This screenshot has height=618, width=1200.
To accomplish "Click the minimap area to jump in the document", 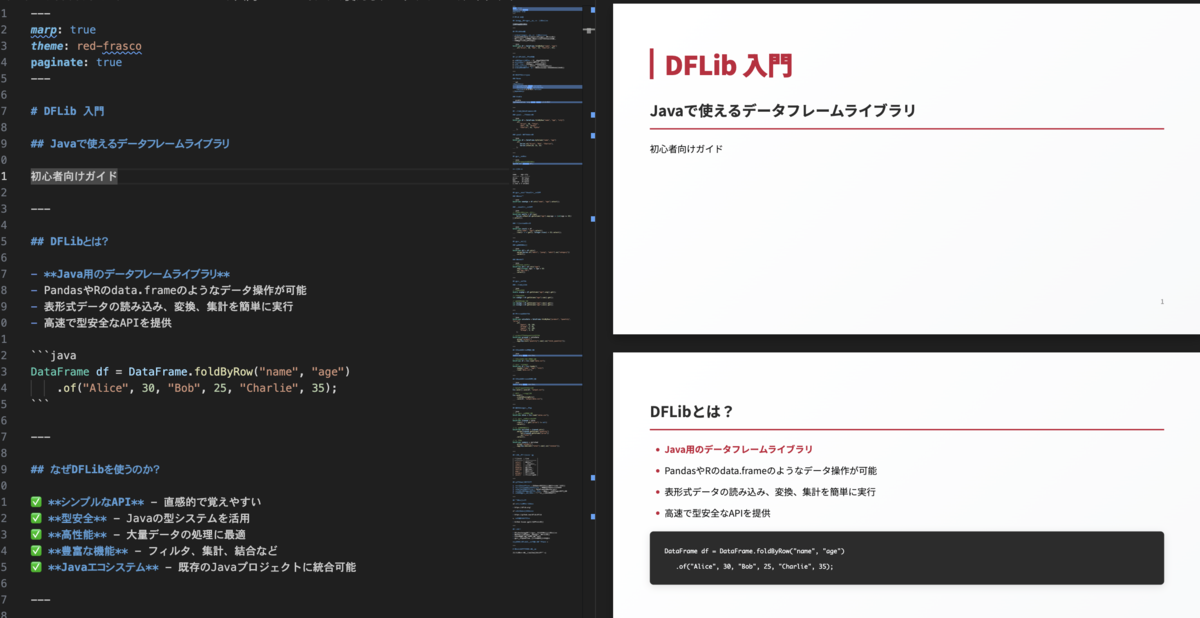I will [545, 300].
